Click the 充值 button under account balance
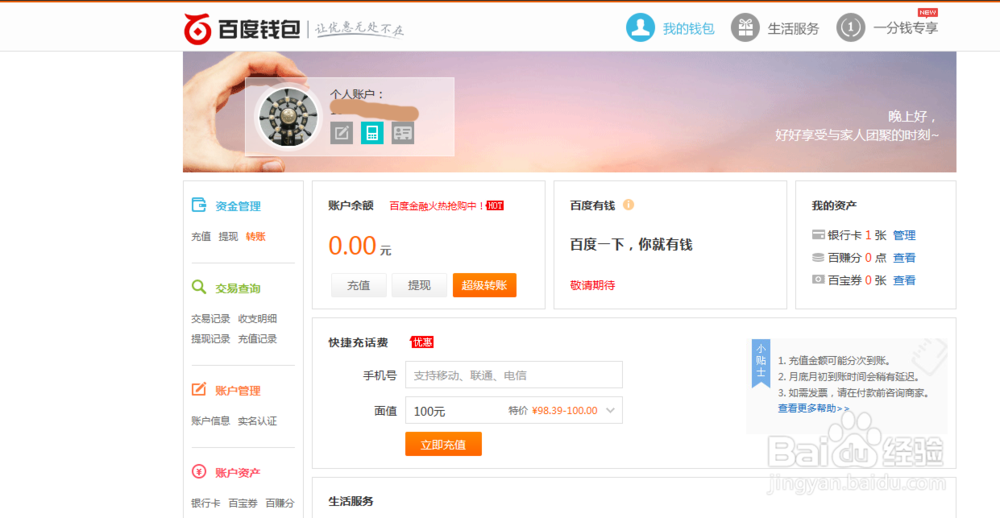 [x=359, y=285]
